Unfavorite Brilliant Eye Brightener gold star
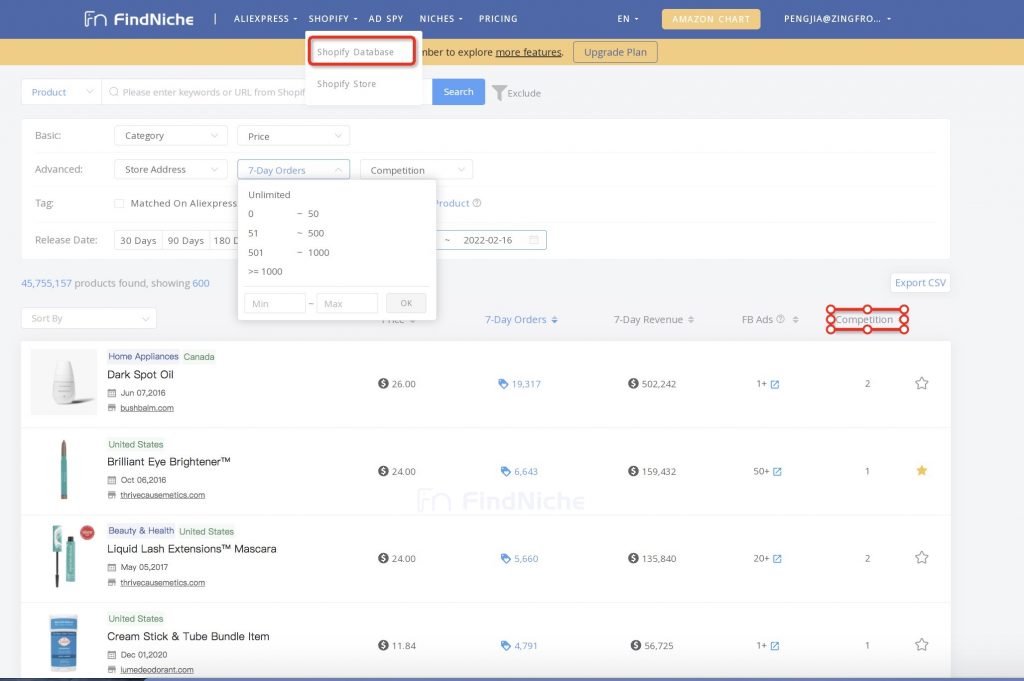The image size is (1024, 681). click(x=921, y=470)
